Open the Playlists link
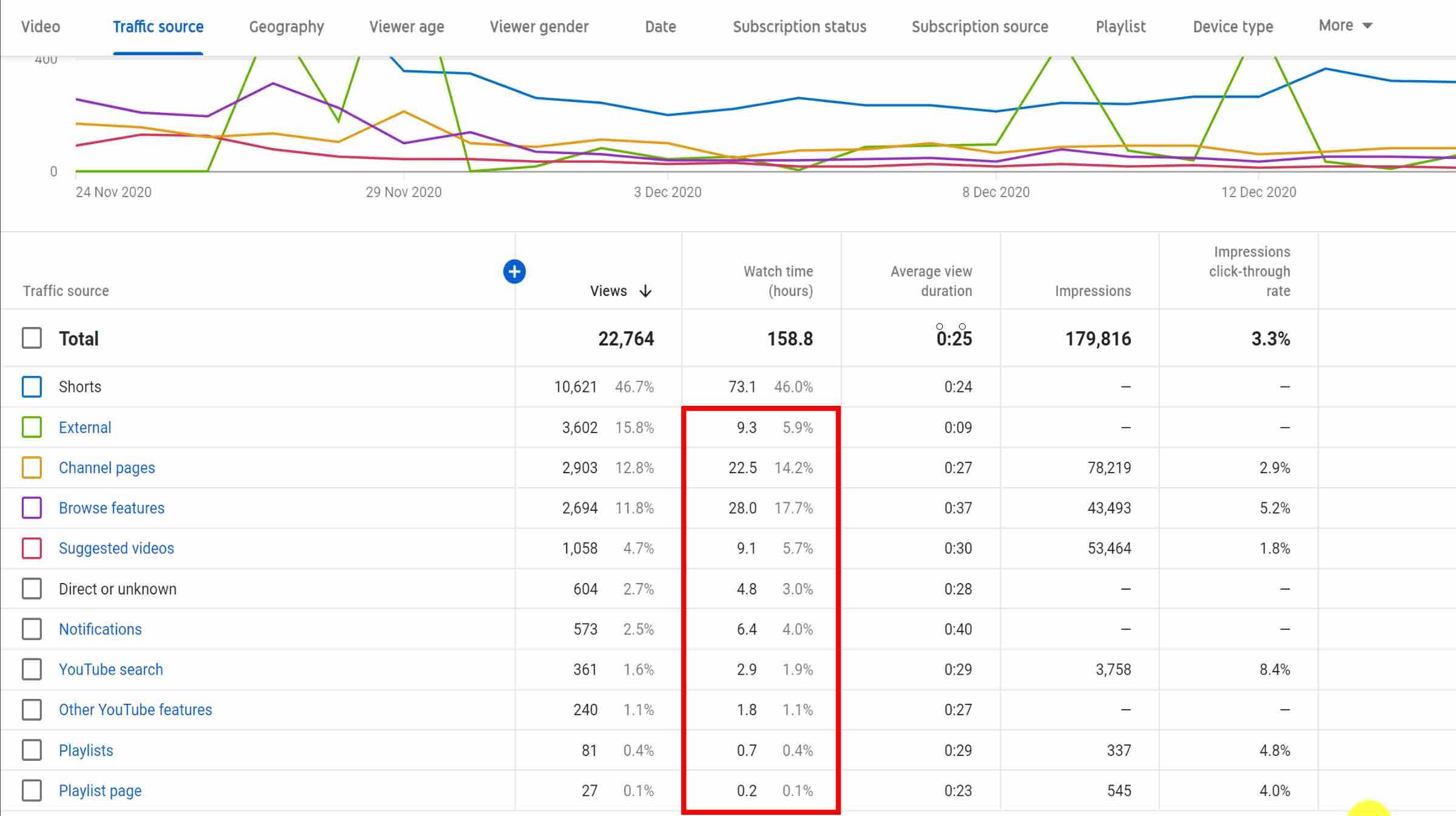 pos(86,750)
